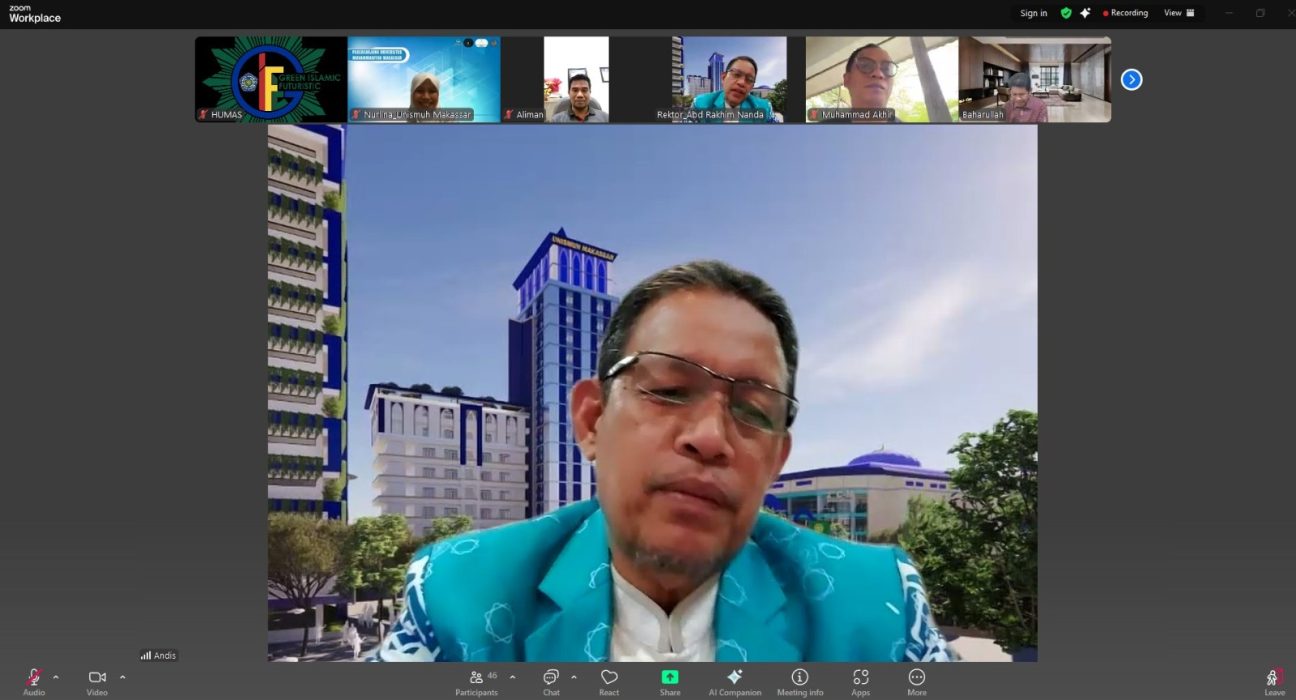The height and width of the screenshot is (700, 1296).
Task: Open the React emoji menu
Action: [x=609, y=681]
